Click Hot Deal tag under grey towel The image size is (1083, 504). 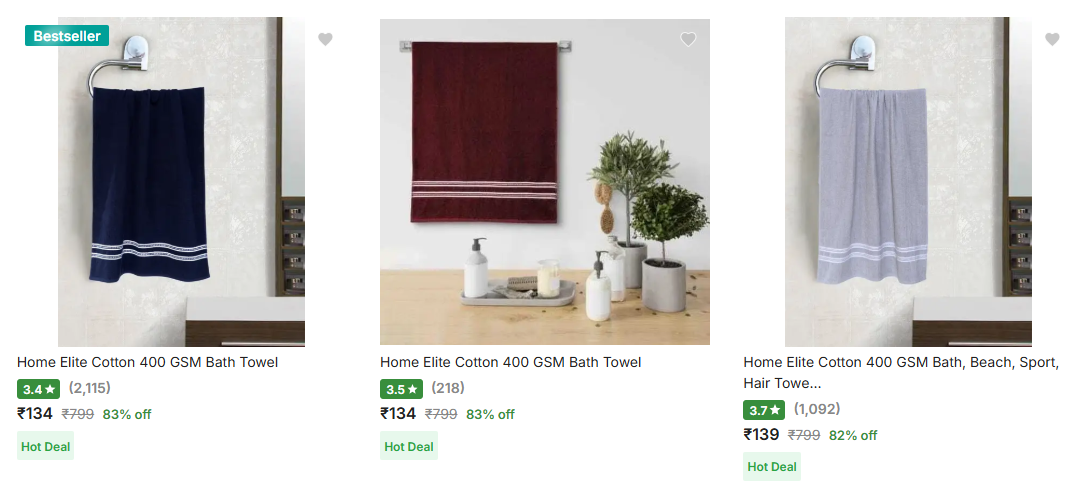(x=772, y=467)
